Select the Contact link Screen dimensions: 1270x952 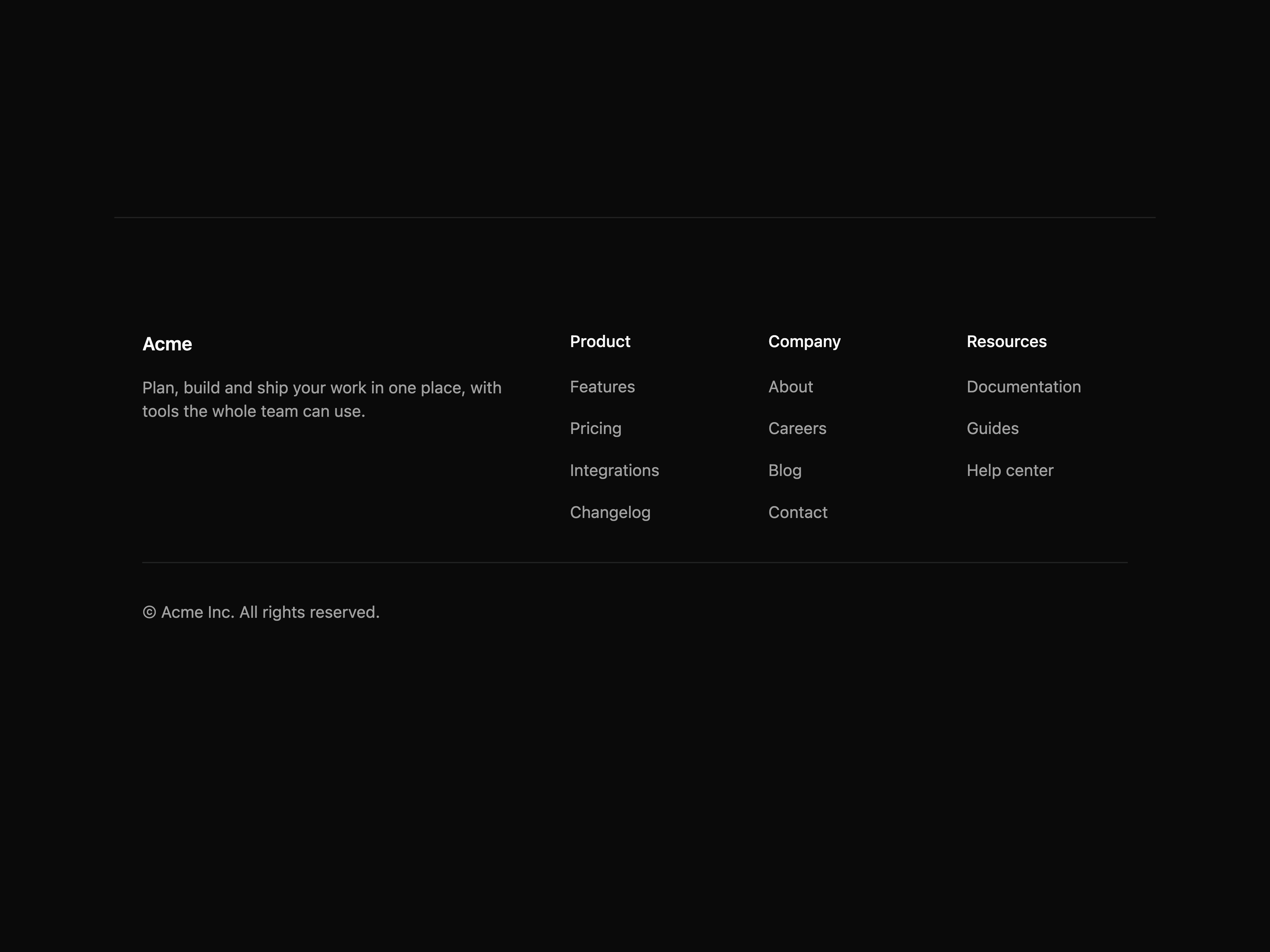coord(797,512)
